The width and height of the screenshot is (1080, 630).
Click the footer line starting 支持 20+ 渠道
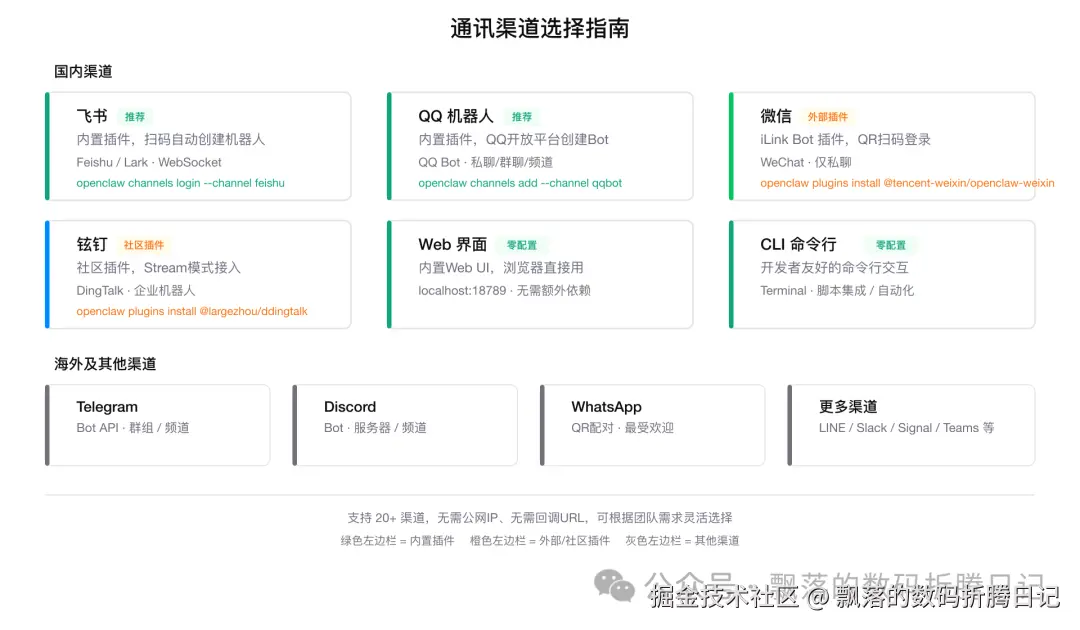(x=539, y=518)
